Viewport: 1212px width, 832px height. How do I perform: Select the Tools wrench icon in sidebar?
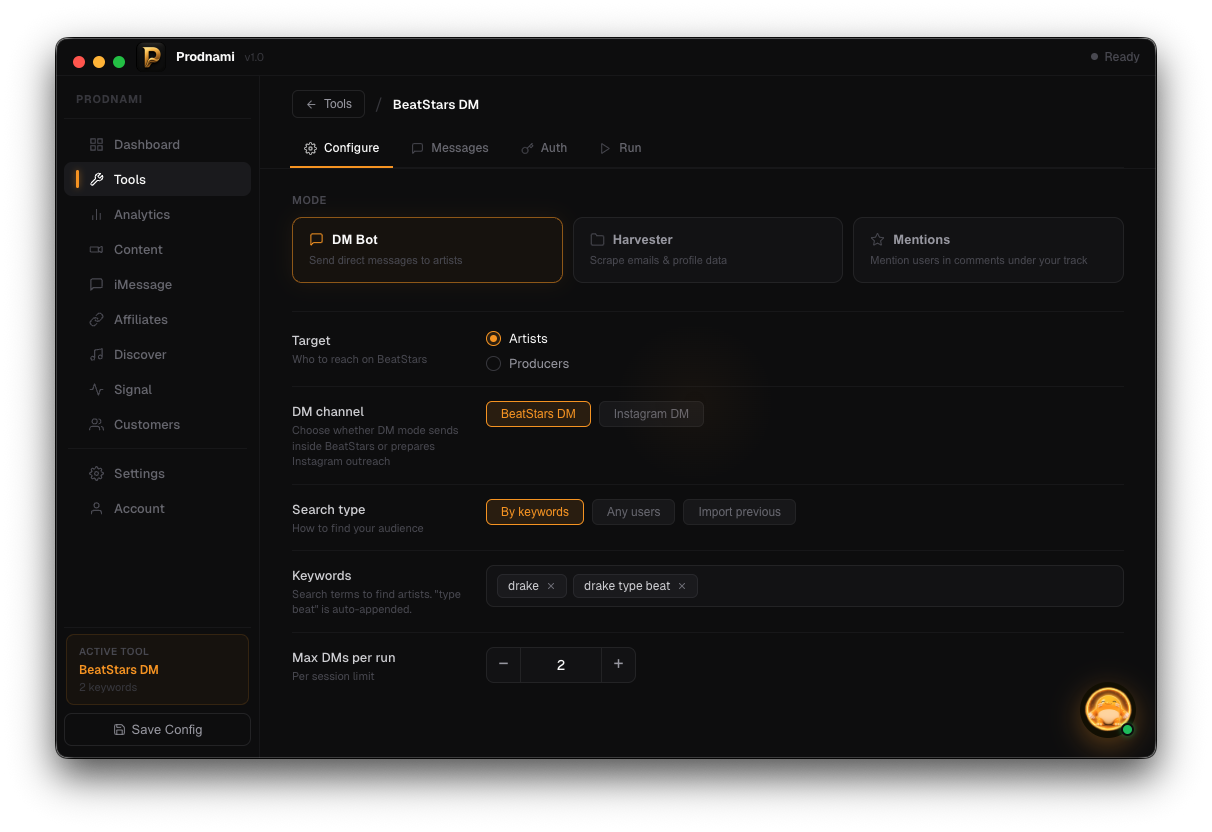click(x=96, y=180)
